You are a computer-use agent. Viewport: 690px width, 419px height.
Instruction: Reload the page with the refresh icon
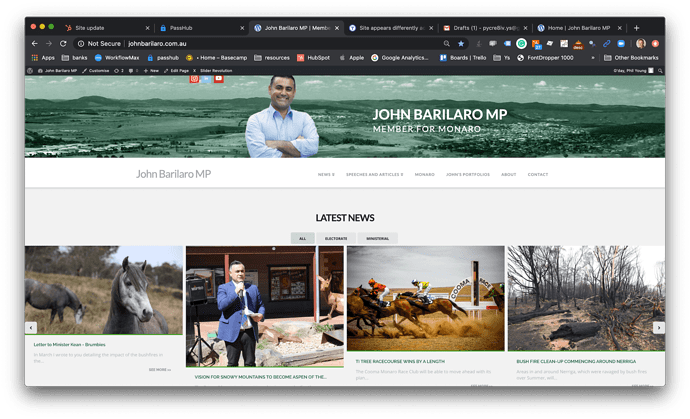(63, 44)
